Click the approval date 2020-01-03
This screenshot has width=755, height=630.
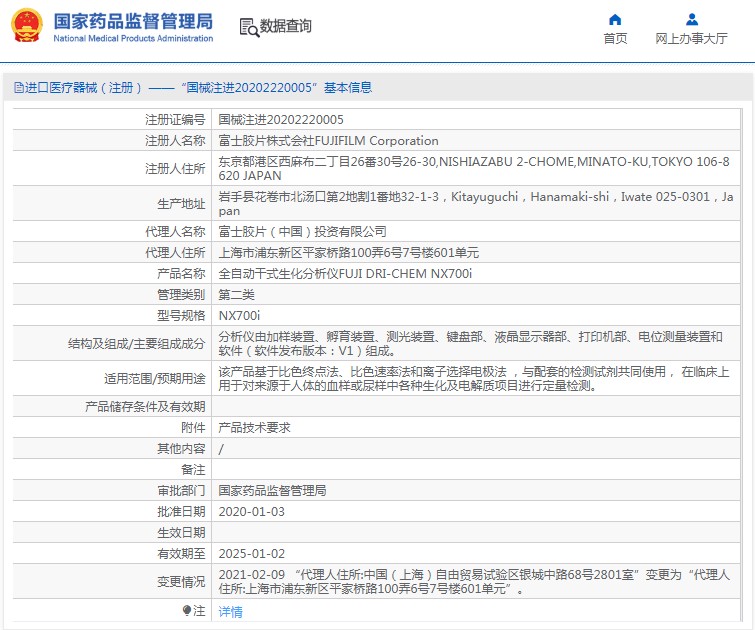click(x=251, y=512)
